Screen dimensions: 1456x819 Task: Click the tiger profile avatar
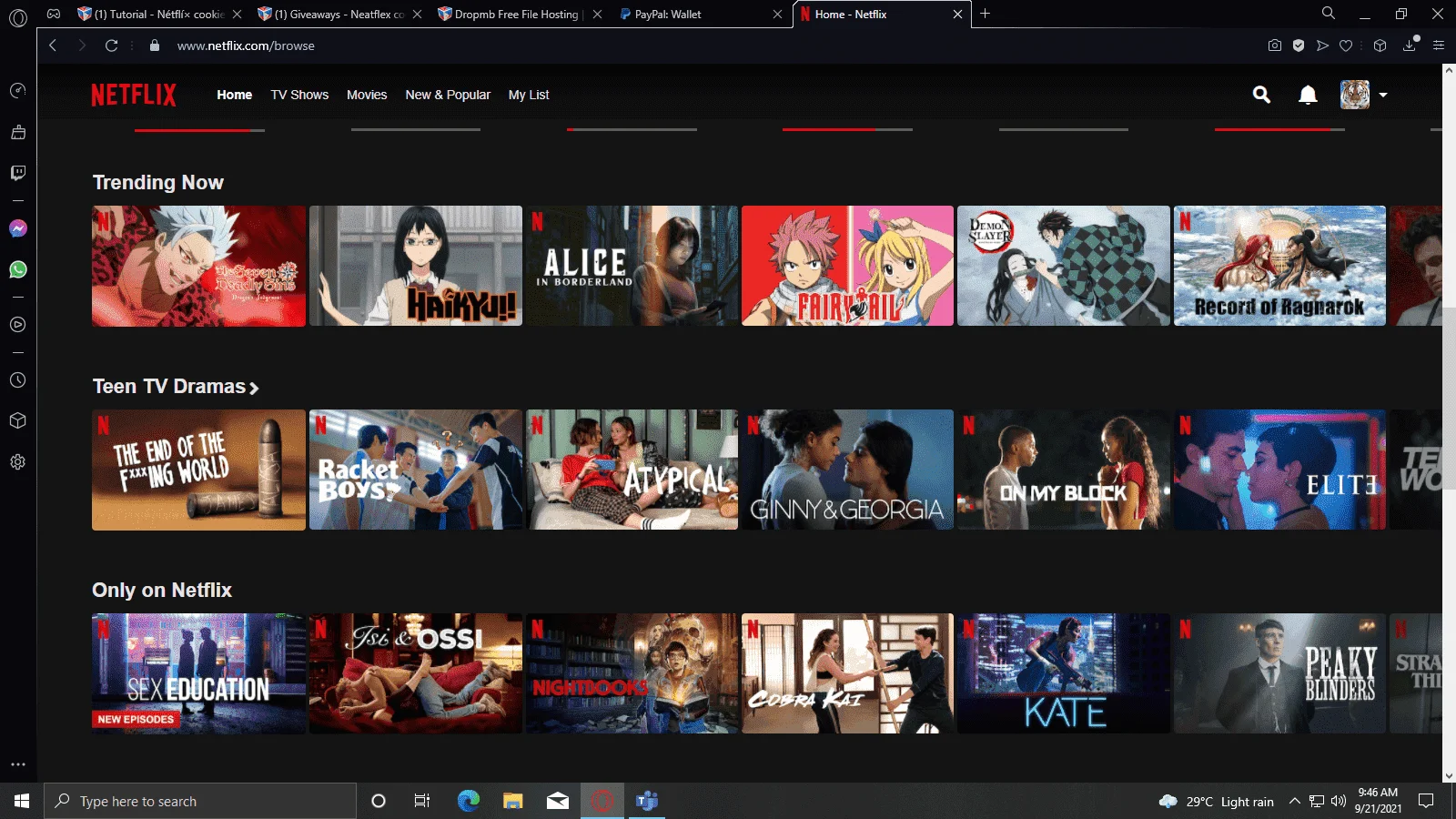click(1355, 95)
